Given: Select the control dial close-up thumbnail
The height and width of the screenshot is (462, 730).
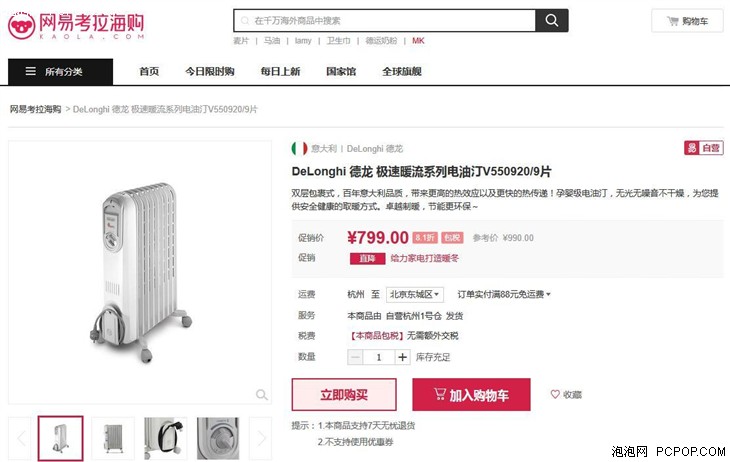Looking at the screenshot, I should pyautogui.click(x=218, y=438).
